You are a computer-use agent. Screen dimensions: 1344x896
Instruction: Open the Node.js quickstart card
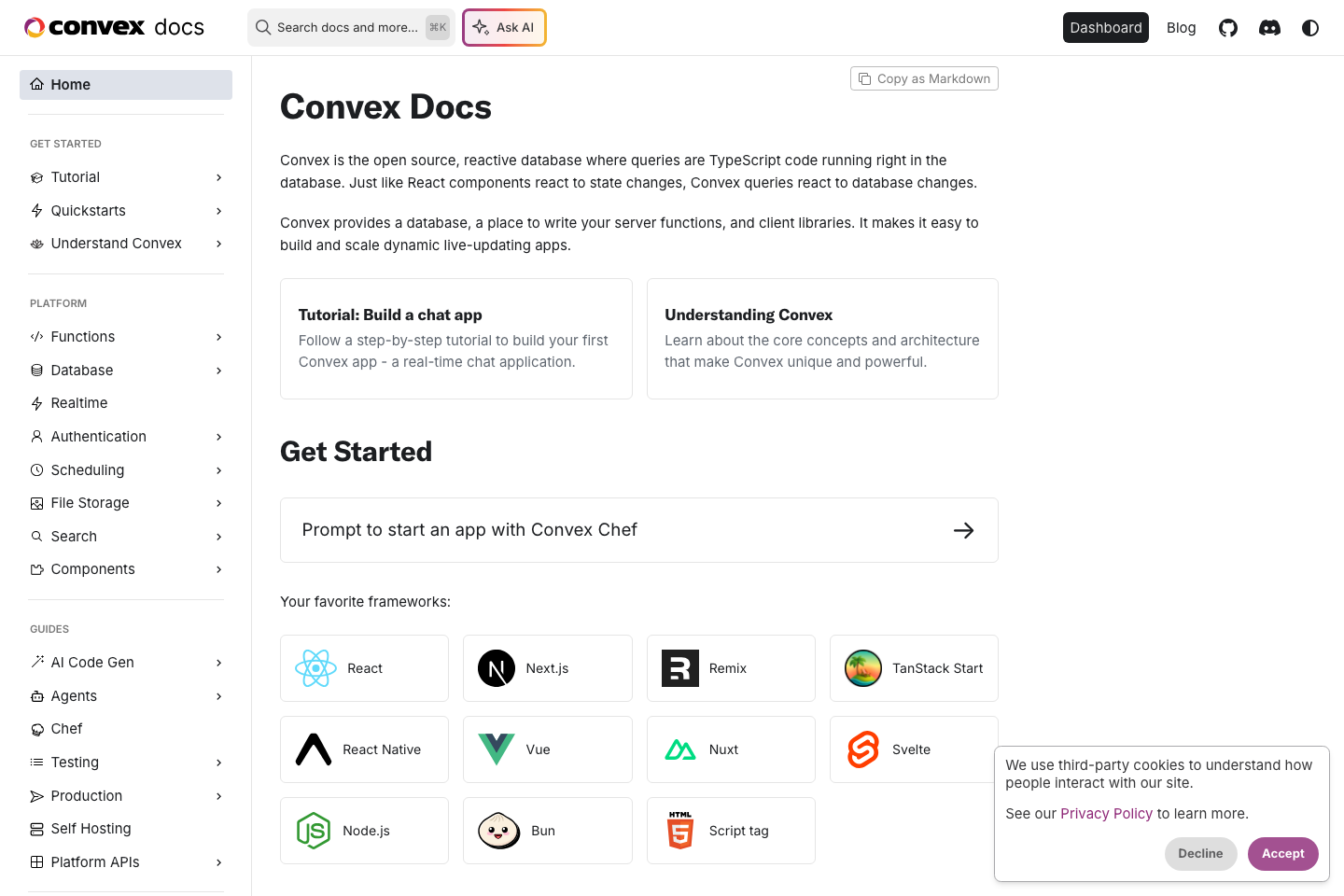point(364,830)
